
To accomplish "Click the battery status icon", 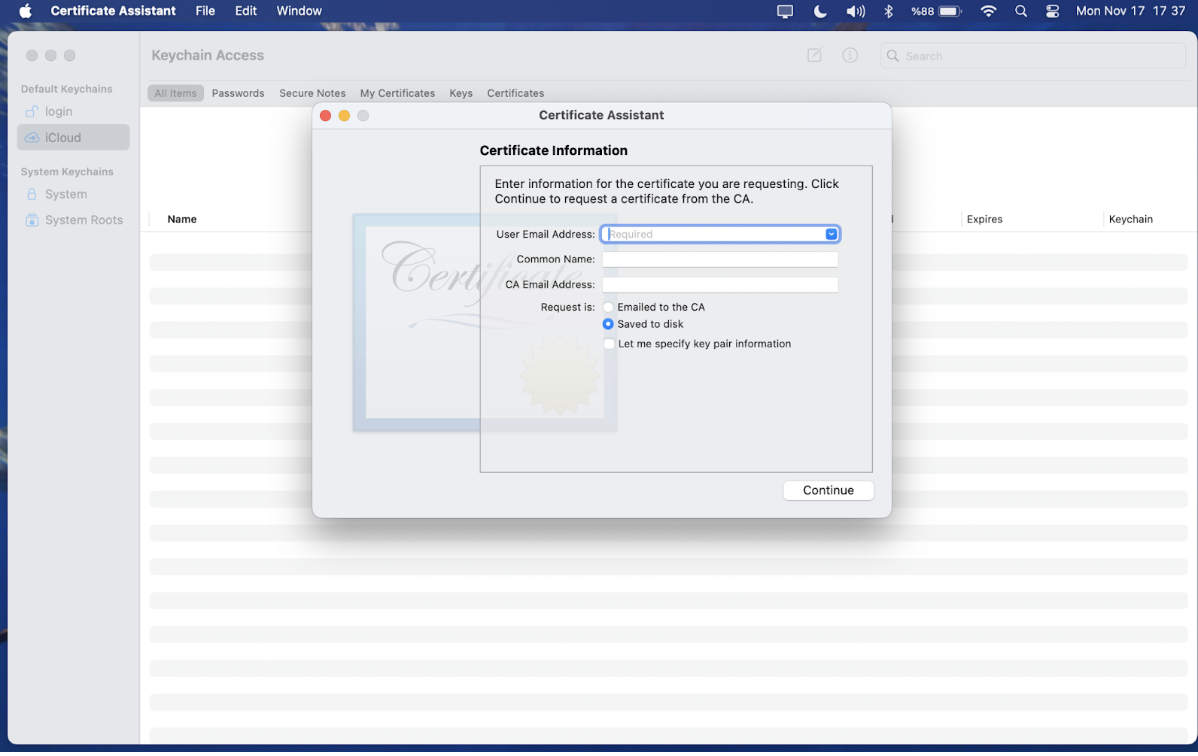I will click(x=936, y=11).
